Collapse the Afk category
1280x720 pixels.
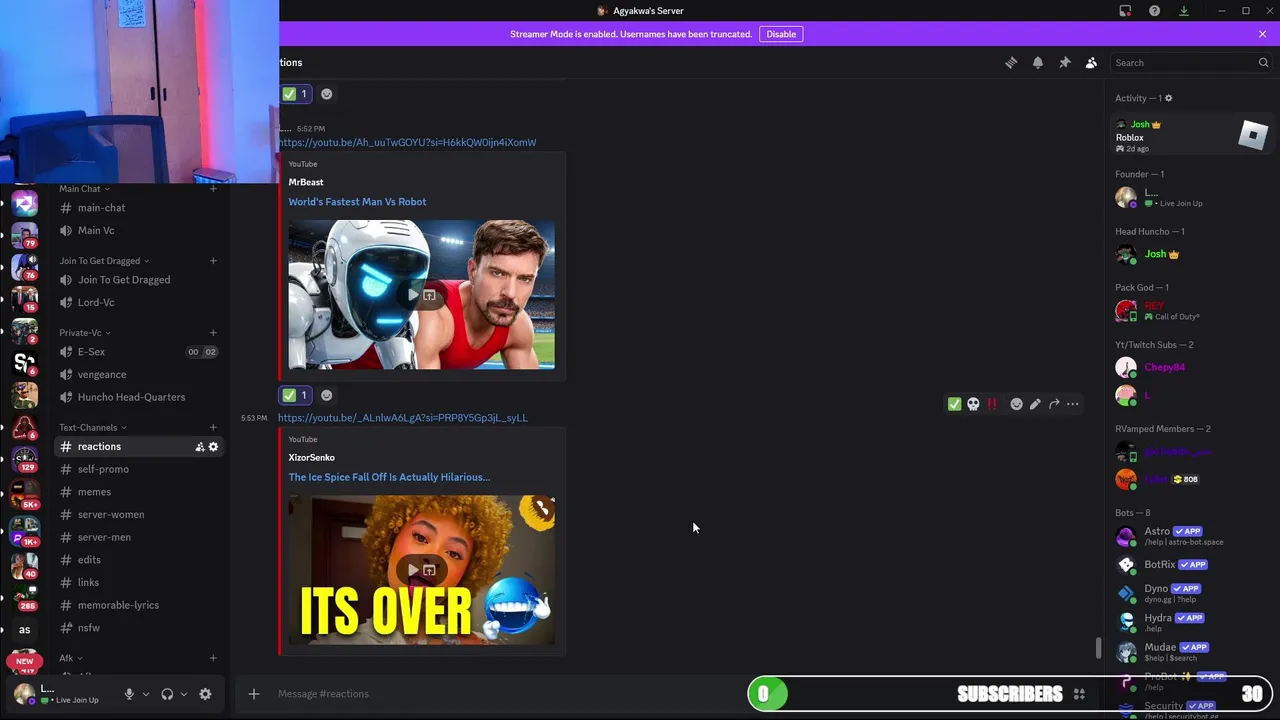pyautogui.click(x=70, y=659)
